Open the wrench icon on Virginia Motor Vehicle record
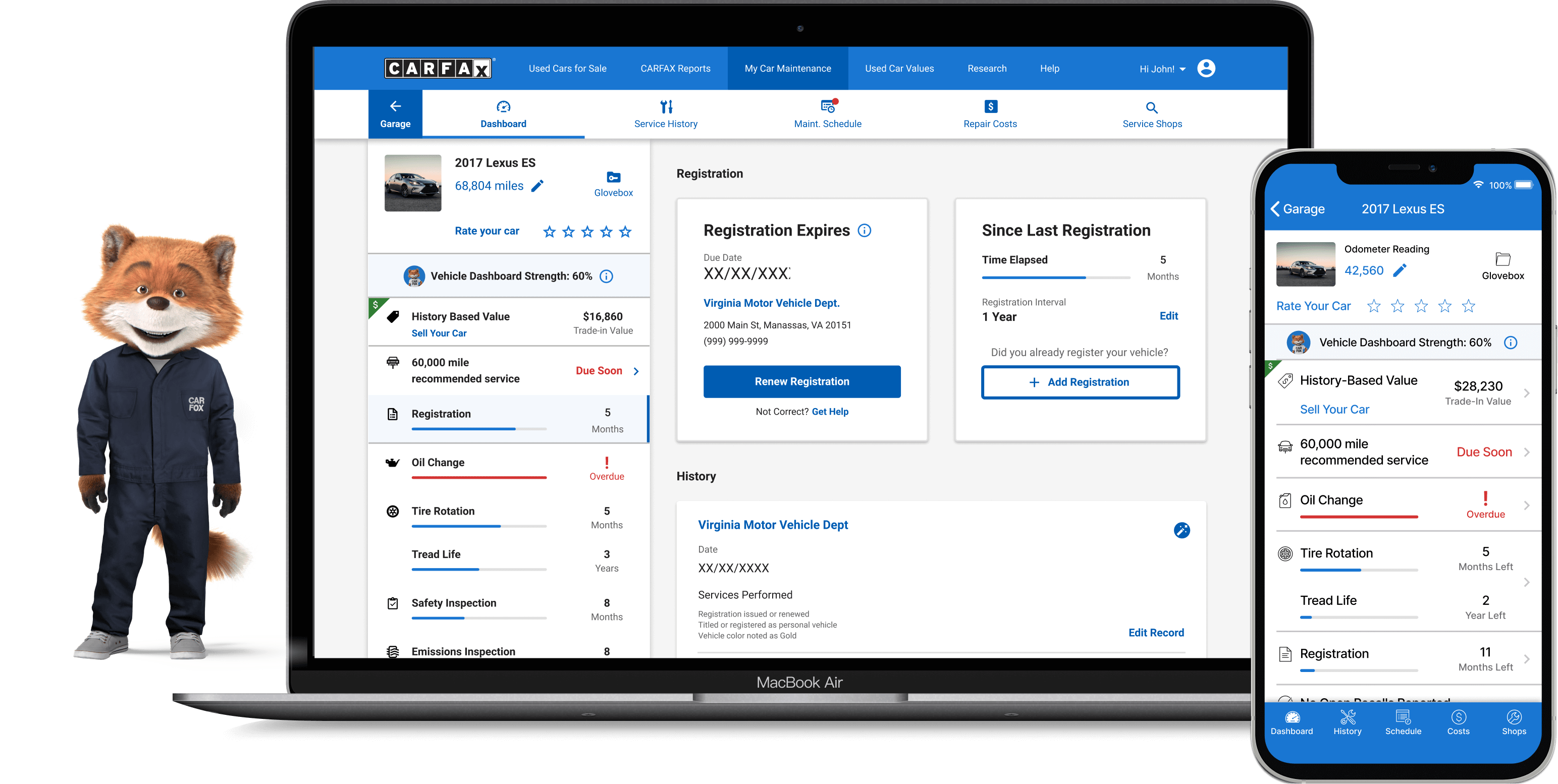Screen dimensions: 1558x784 (1182, 530)
